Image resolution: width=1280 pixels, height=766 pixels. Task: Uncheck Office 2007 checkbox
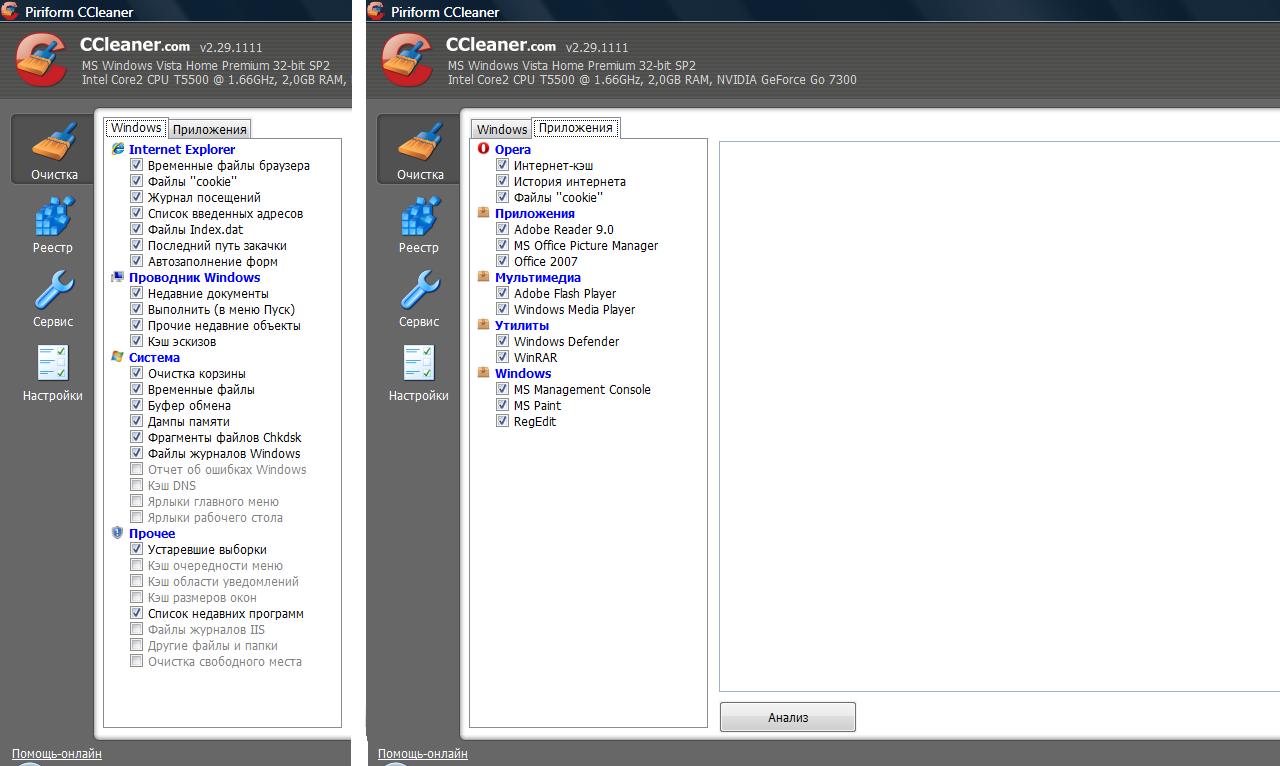(503, 261)
